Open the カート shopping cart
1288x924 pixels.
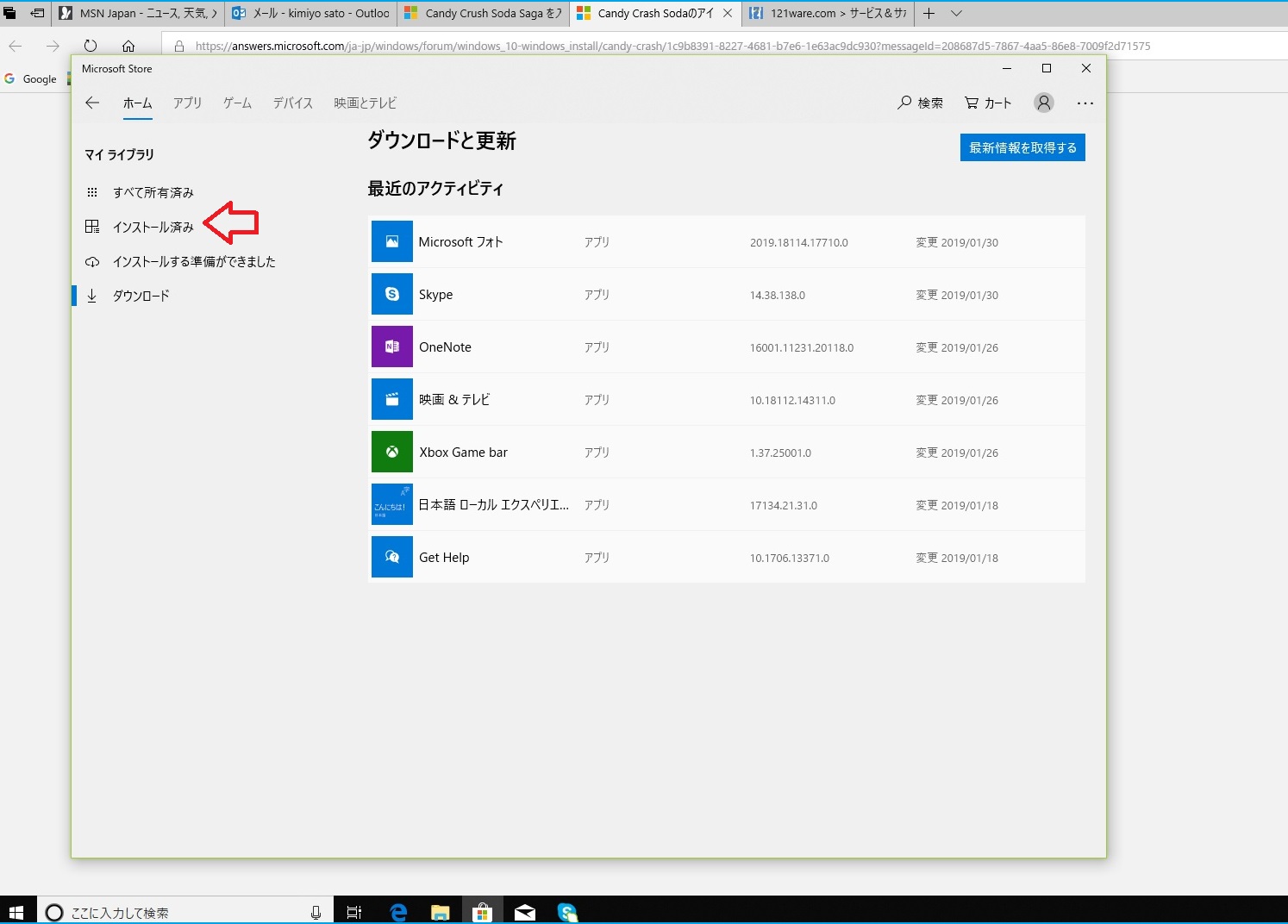point(988,103)
